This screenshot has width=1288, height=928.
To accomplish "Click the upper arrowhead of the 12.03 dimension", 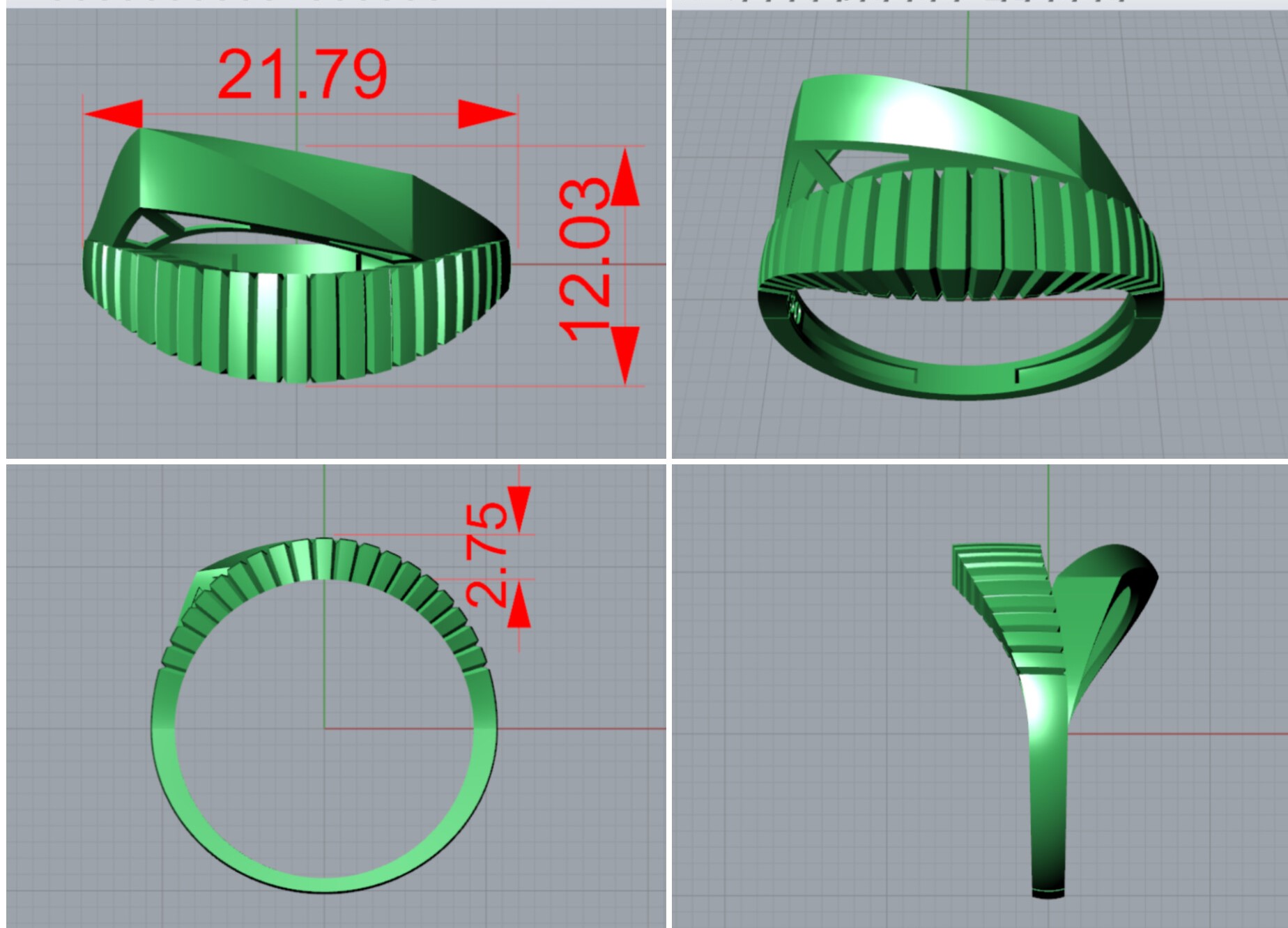I will click(625, 178).
